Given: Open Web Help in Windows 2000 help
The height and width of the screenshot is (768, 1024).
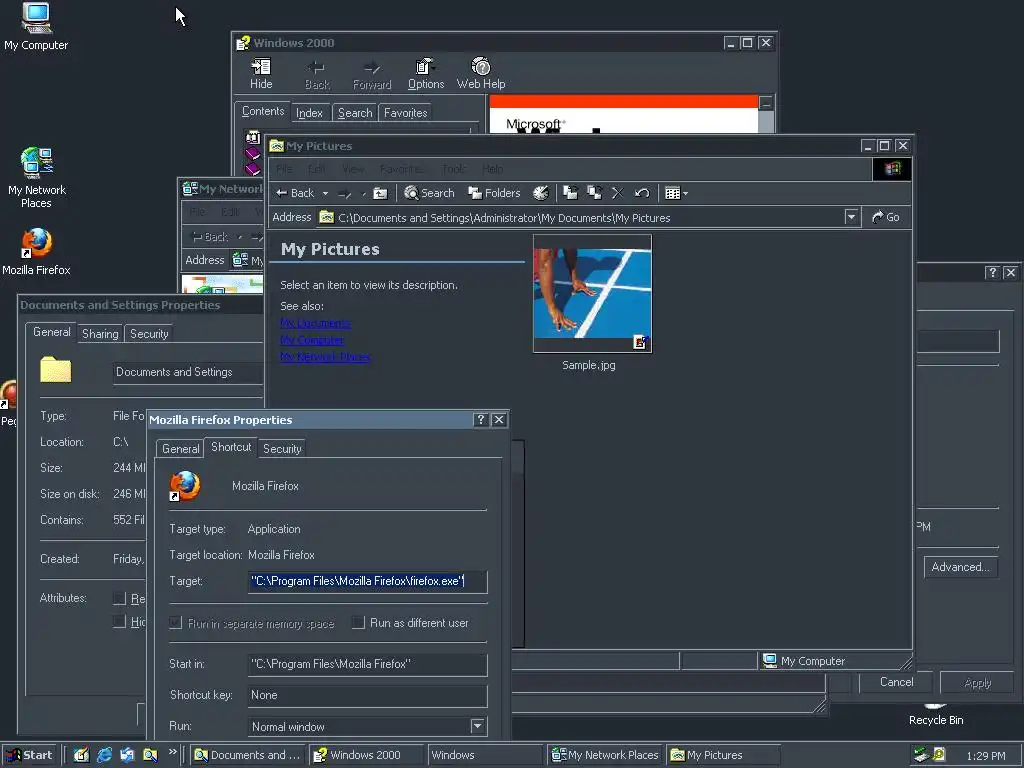Looking at the screenshot, I should point(481,74).
